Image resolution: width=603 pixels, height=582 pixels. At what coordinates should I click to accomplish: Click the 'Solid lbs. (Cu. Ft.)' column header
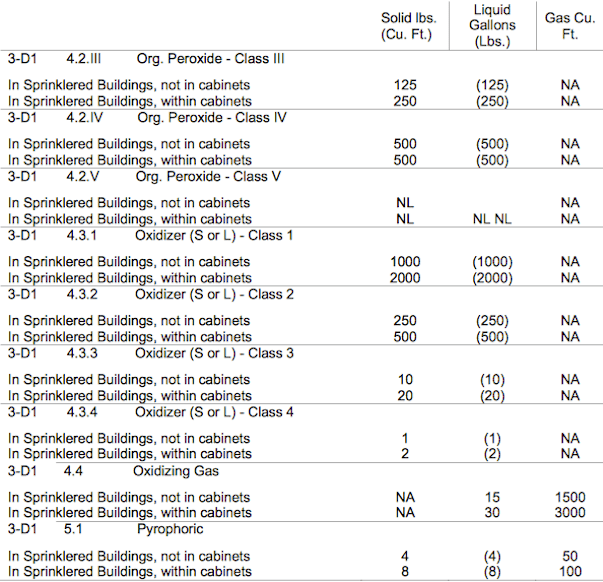(x=408, y=26)
